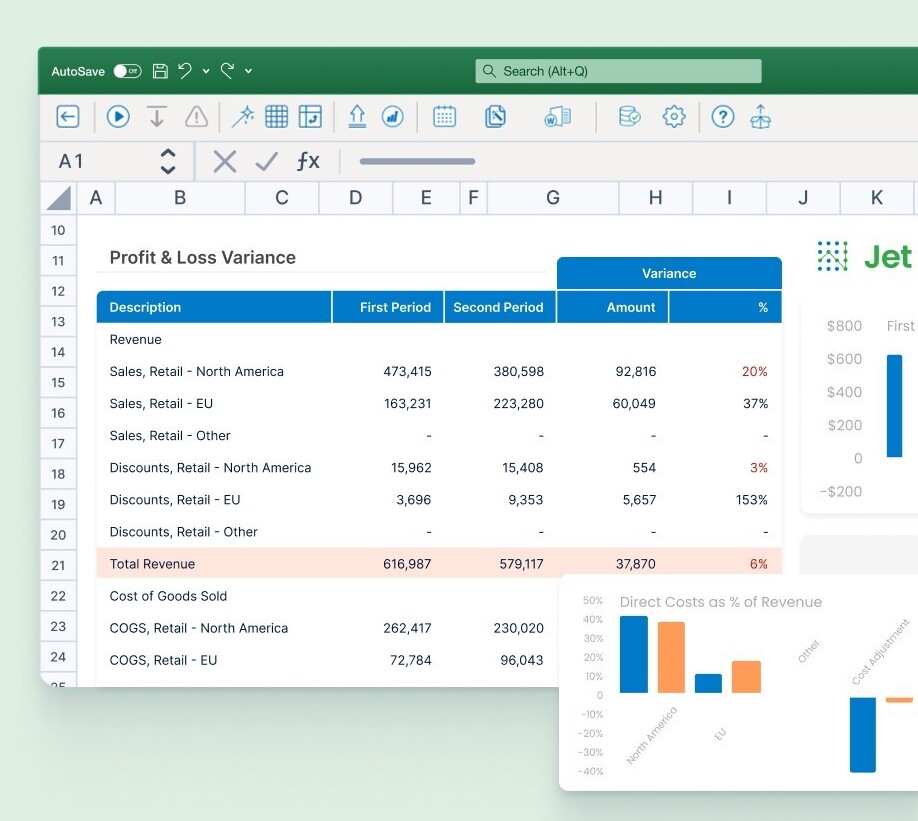Open the undo history dropdown arrow
The width and height of the screenshot is (918, 821).
point(206,71)
